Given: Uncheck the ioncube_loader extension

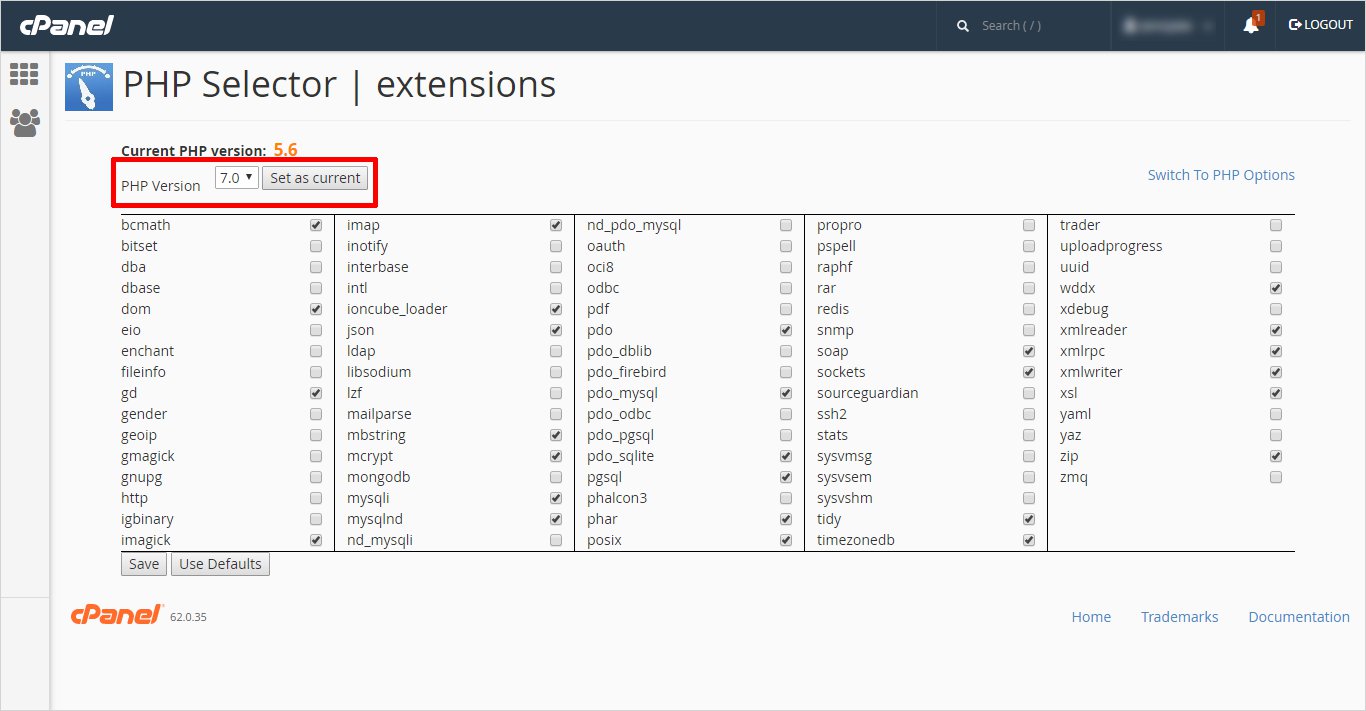Looking at the screenshot, I should coord(556,309).
